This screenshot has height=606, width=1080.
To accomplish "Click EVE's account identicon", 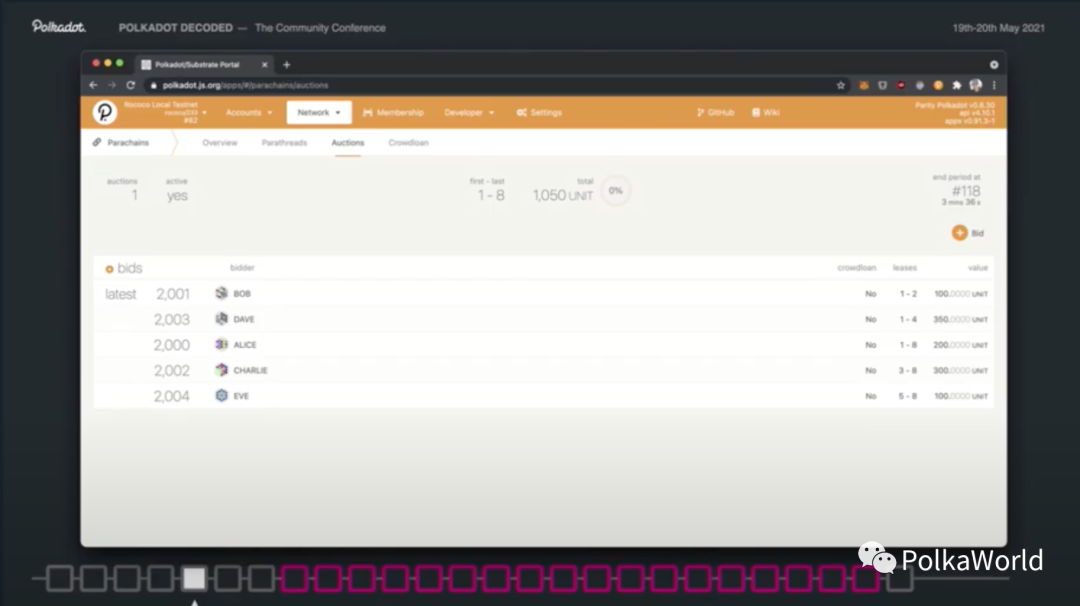I will (x=221, y=396).
